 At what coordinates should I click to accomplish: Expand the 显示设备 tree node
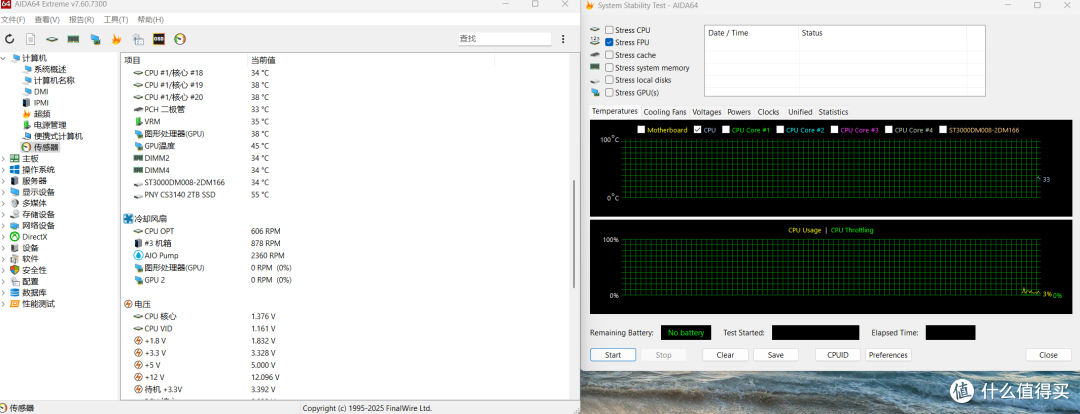[3, 192]
